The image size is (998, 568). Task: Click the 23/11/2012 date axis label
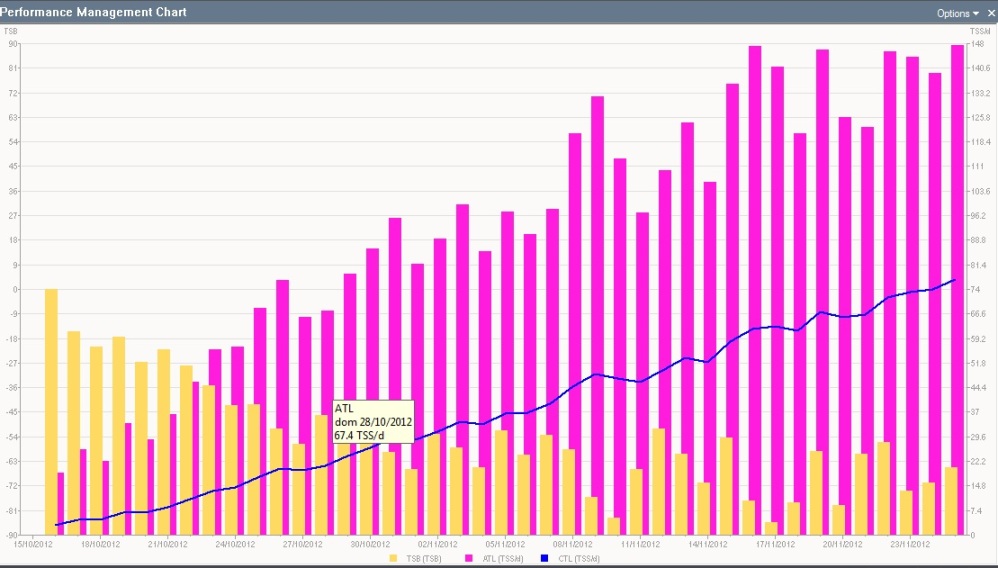(910, 544)
